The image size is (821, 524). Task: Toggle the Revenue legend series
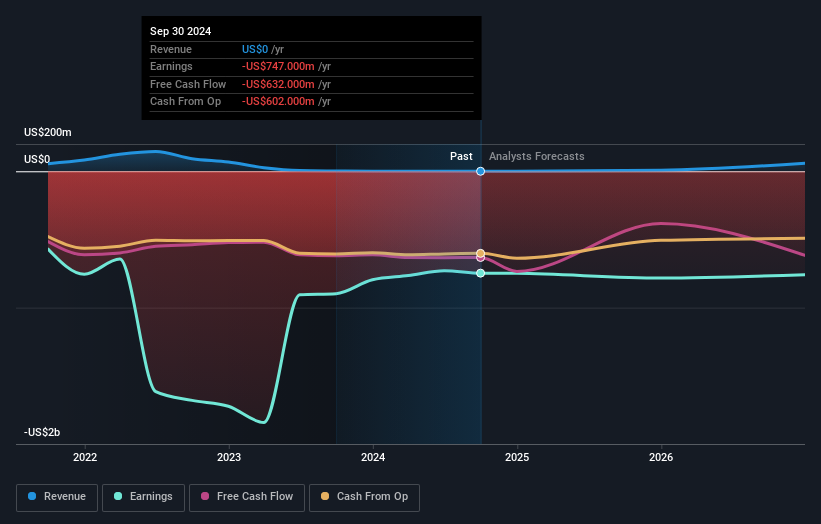[57, 497]
